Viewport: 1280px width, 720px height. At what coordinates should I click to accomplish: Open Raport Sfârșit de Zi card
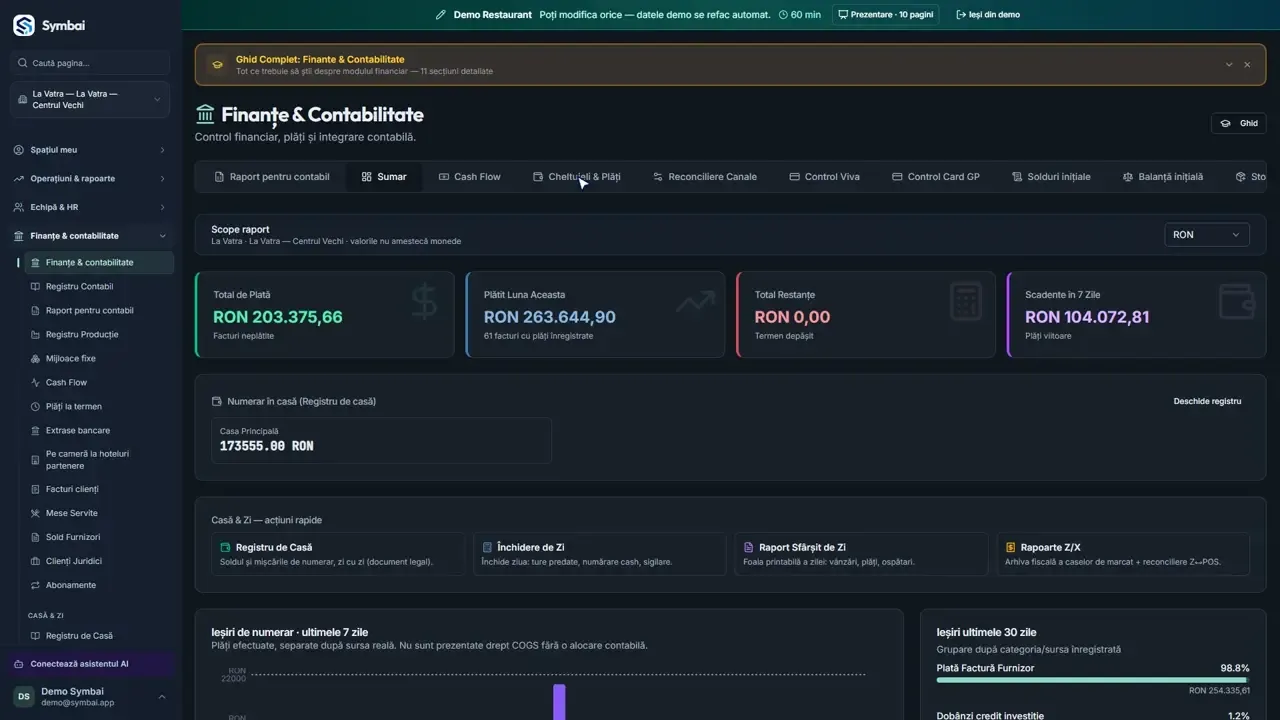tap(861, 554)
